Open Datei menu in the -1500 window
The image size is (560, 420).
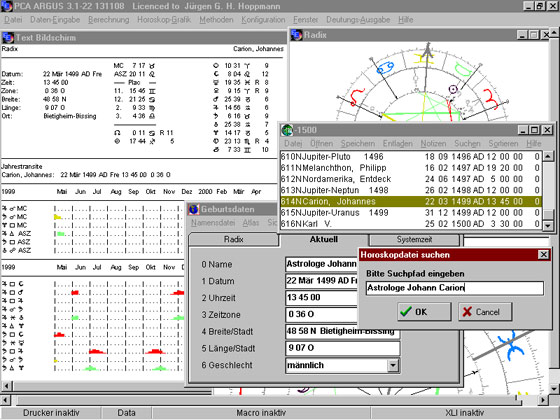(293, 144)
